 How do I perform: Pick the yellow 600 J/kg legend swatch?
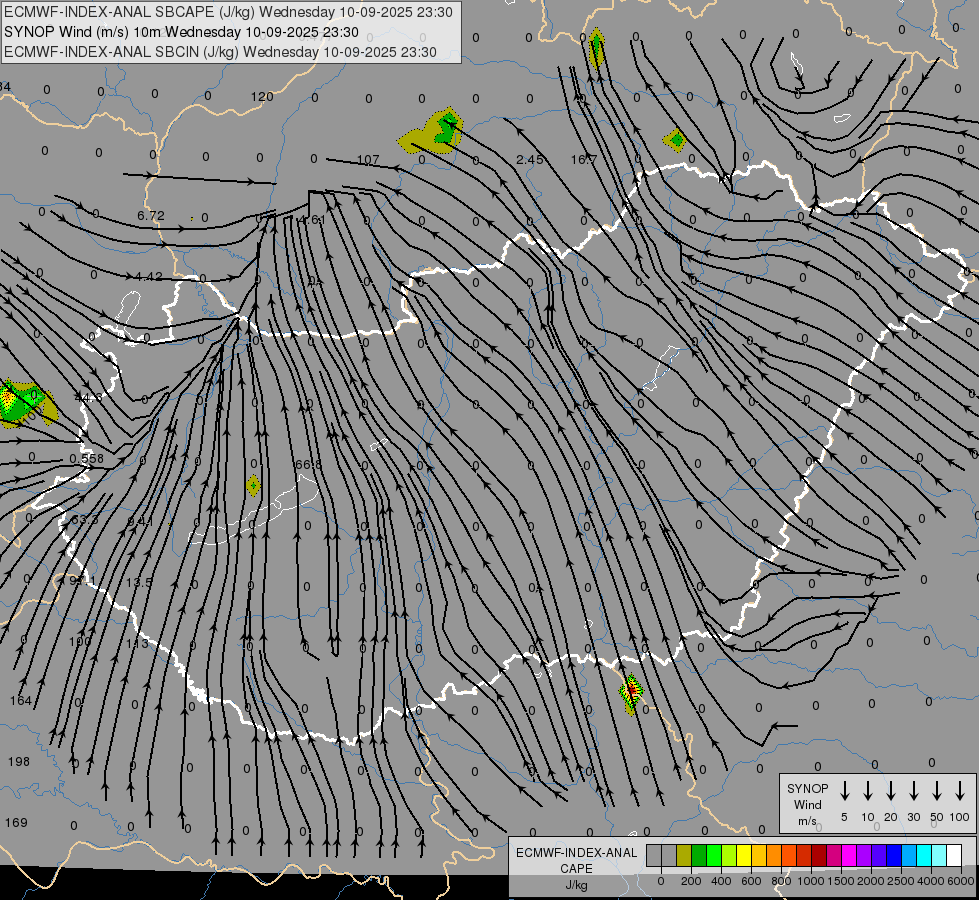[744, 855]
